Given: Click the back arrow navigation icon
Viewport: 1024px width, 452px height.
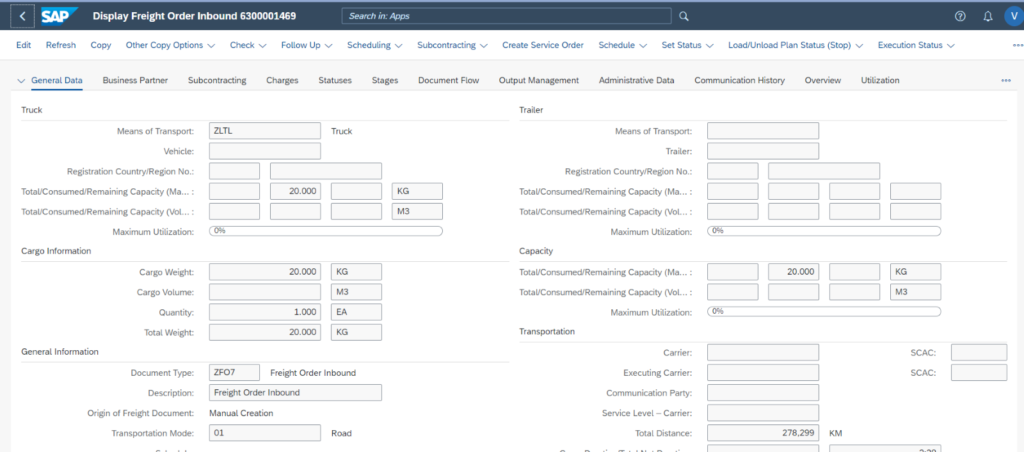Looking at the screenshot, I should (24, 16).
